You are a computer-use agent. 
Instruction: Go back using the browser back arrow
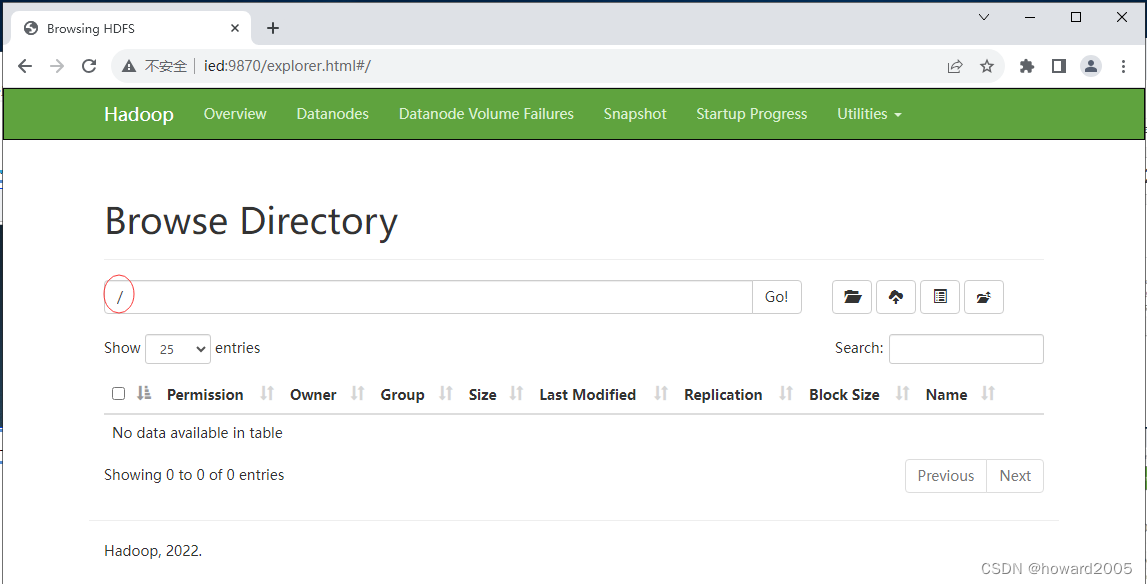tap(25, 66)
